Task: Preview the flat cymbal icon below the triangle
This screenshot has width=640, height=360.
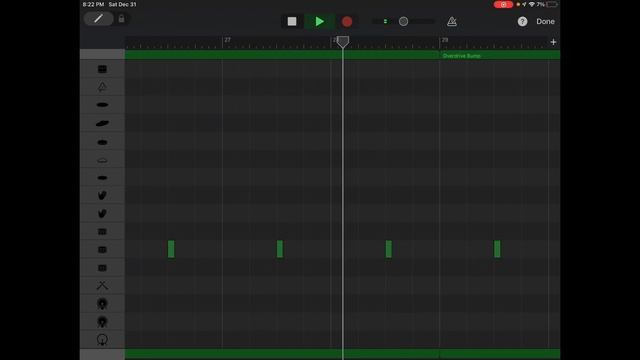Action: (102, 105)
